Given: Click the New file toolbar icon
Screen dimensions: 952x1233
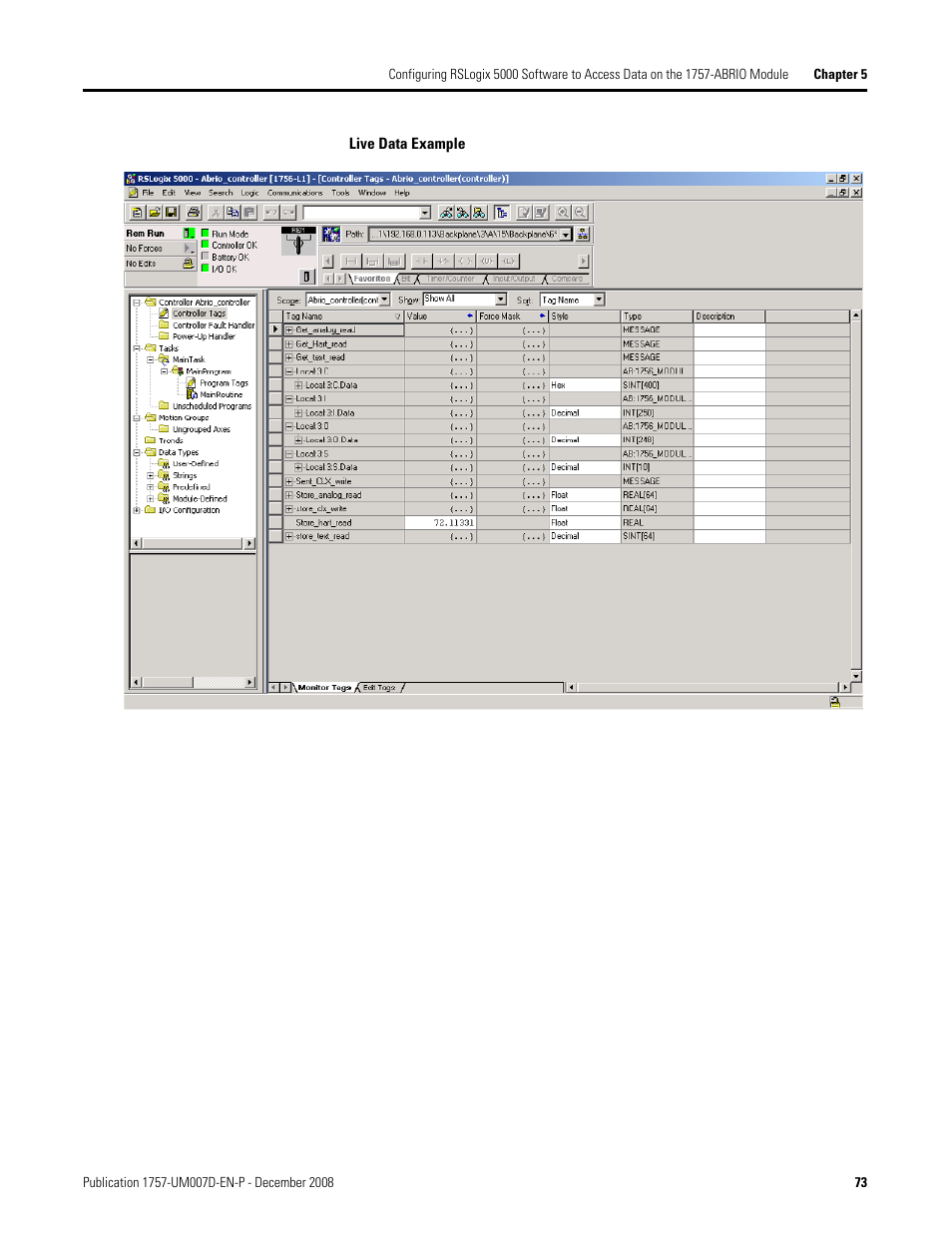Looking at the screenshot, I should tap(138, 213).
